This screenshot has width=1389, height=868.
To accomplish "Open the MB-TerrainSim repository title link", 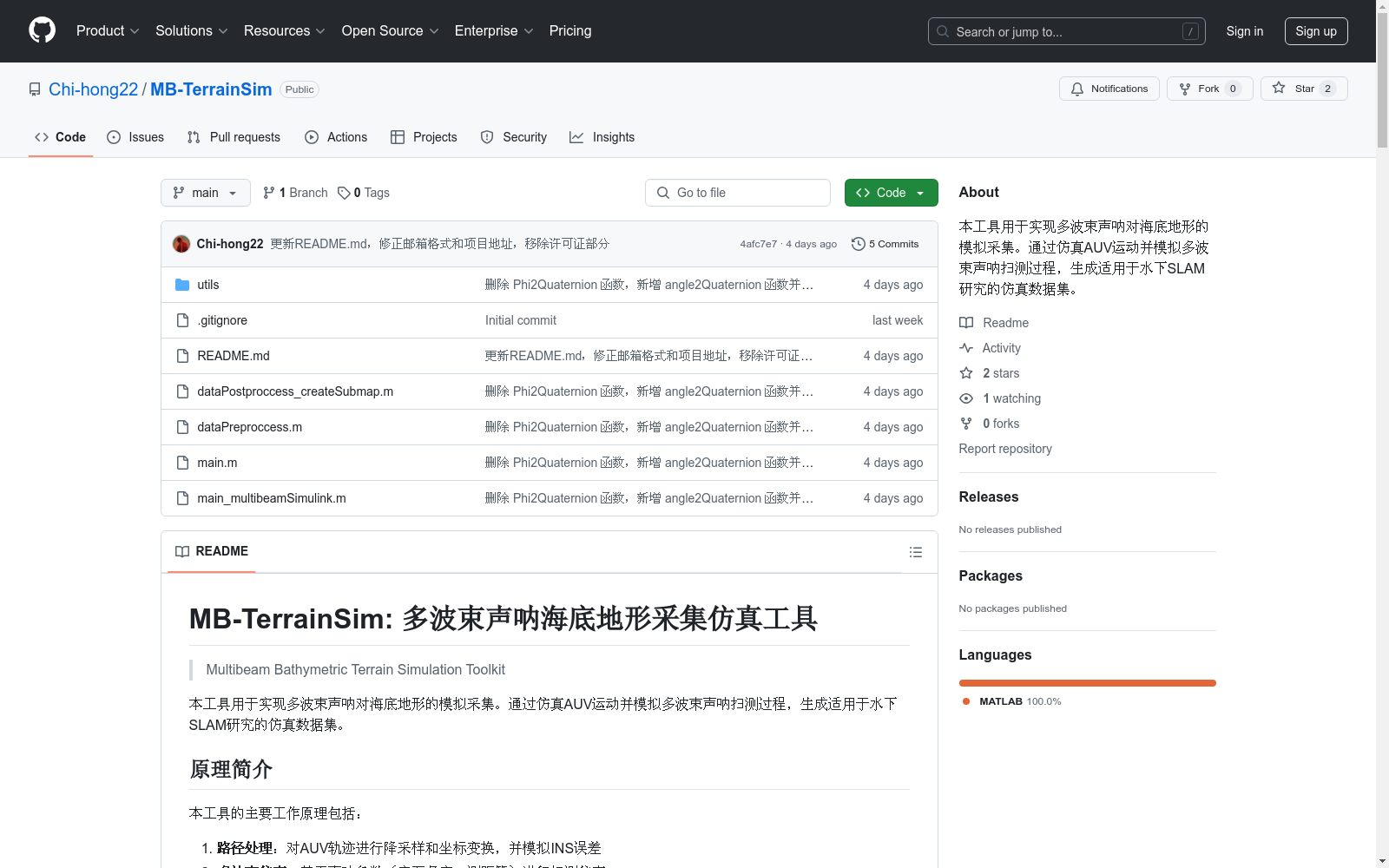I will click(x=211, y=89).
